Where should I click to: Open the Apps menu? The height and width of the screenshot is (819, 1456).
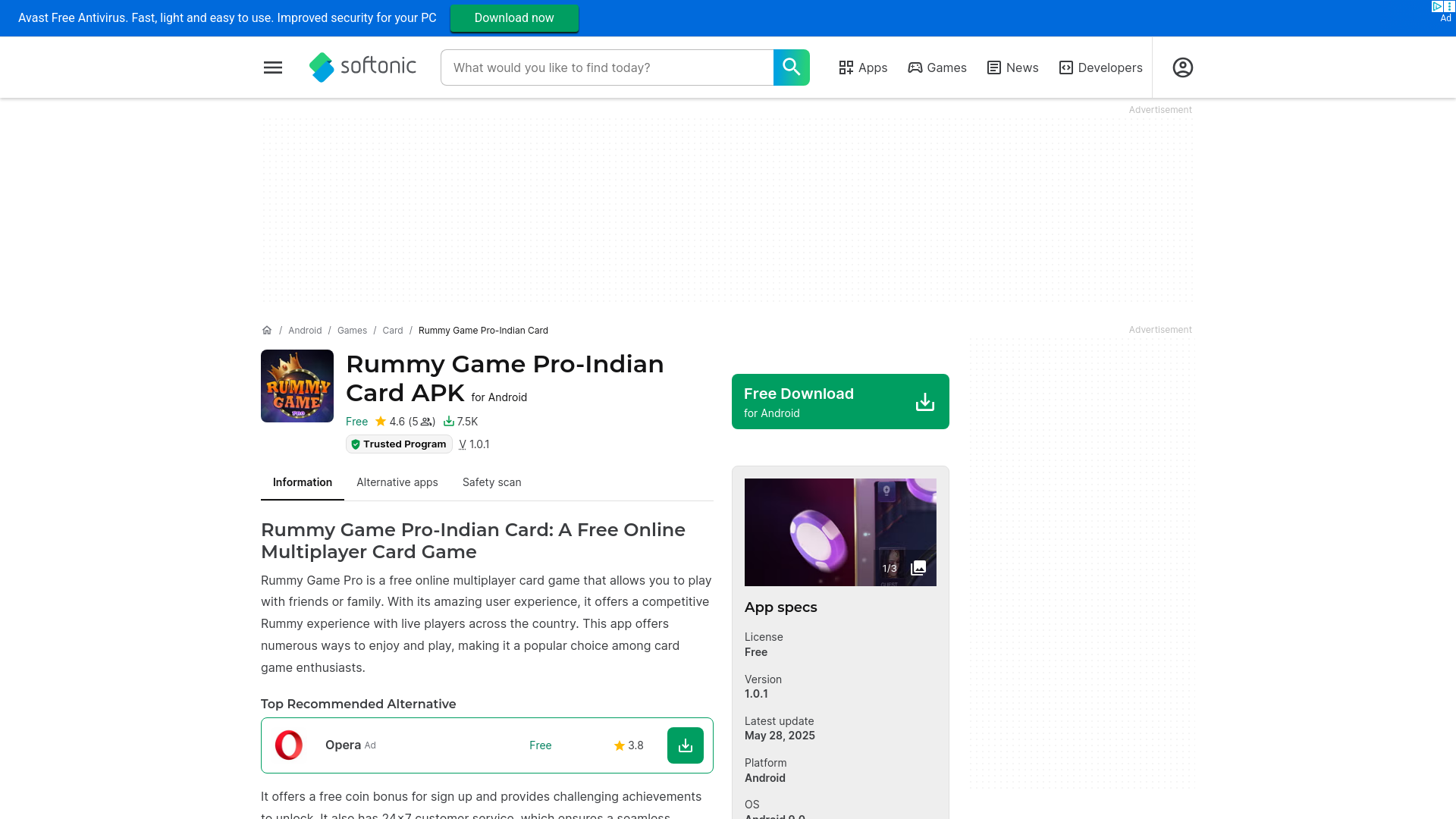pos(863,67)
